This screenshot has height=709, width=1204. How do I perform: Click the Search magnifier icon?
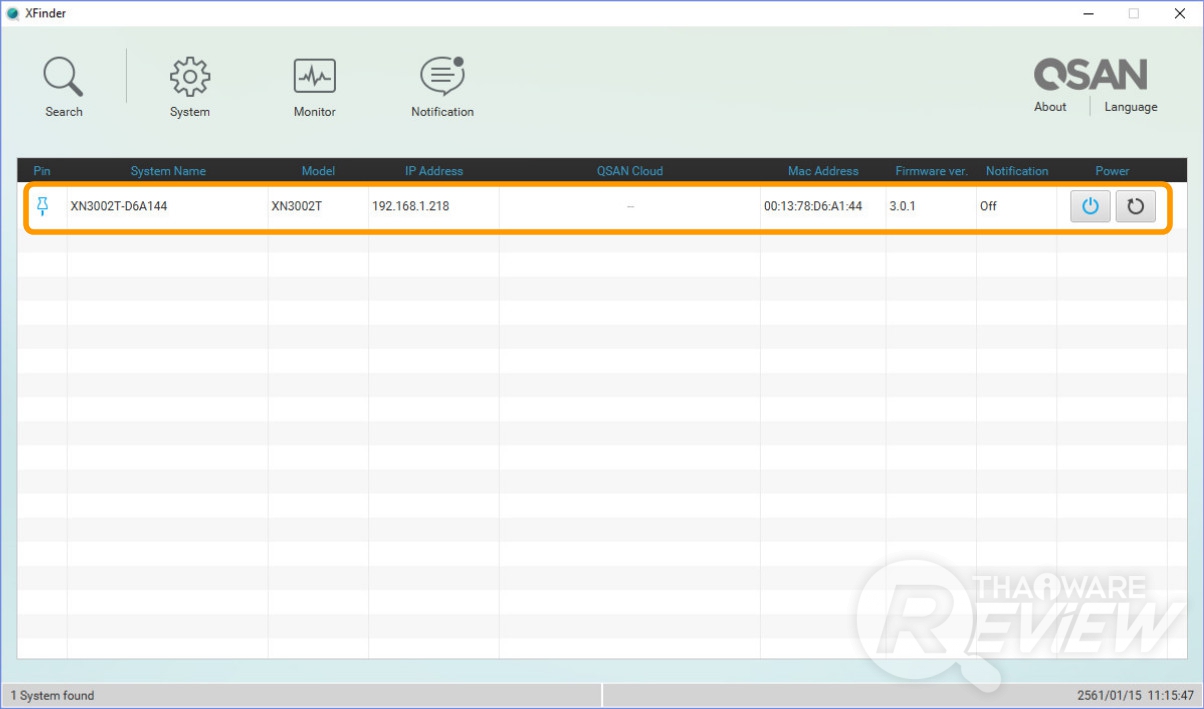tap(63, 77)
